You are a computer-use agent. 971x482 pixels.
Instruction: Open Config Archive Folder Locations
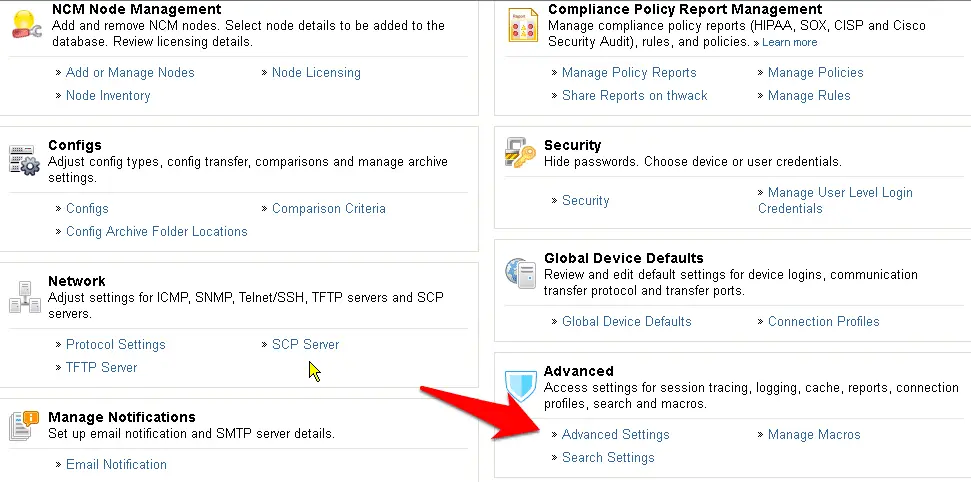157,232
